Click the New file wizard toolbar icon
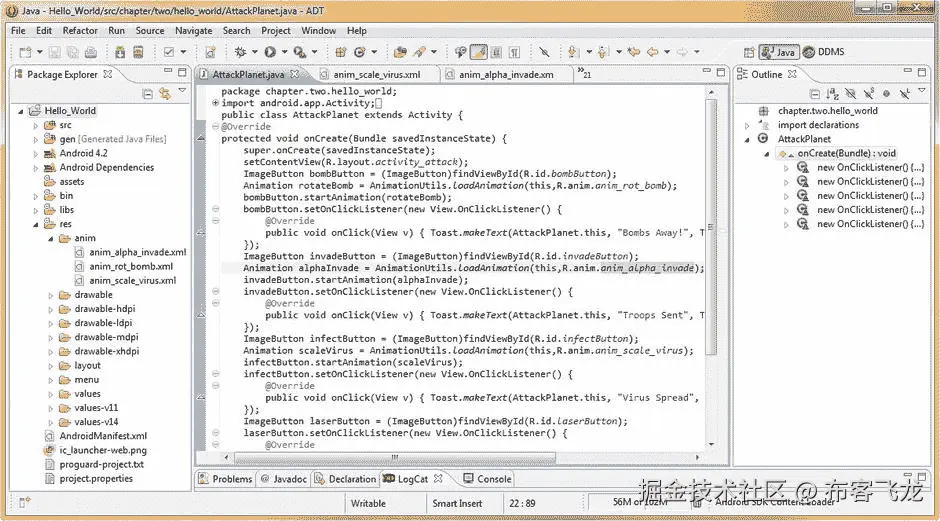 [25, 52]
